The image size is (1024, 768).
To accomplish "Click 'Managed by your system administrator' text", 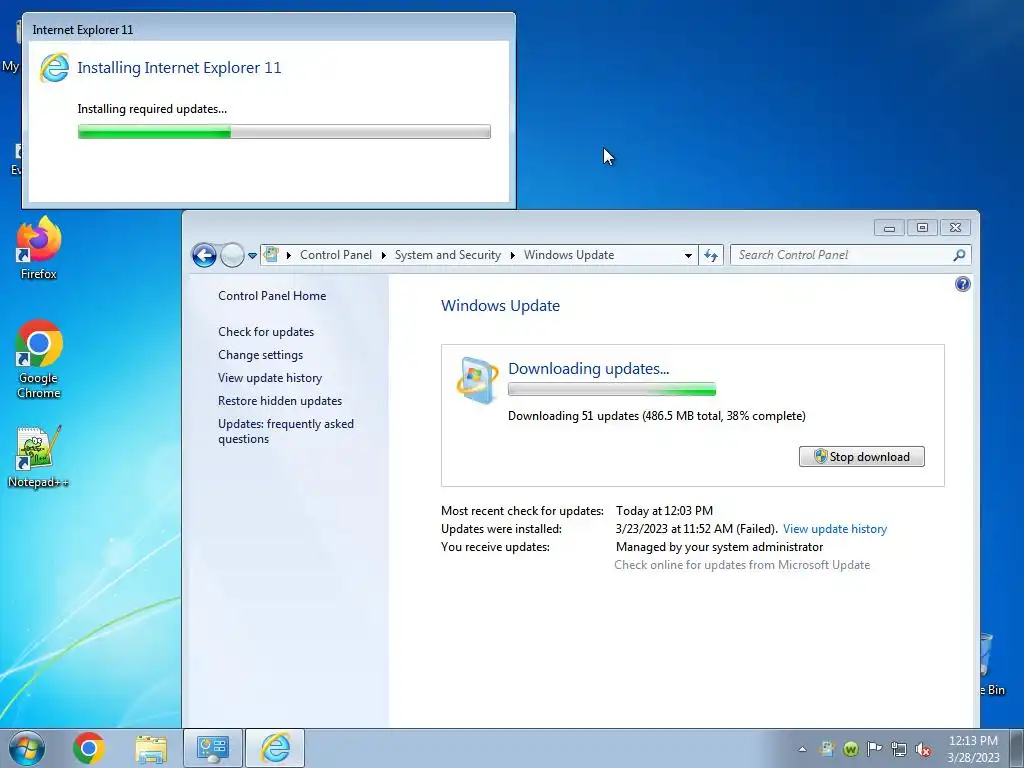I will (x=719, y=547).
